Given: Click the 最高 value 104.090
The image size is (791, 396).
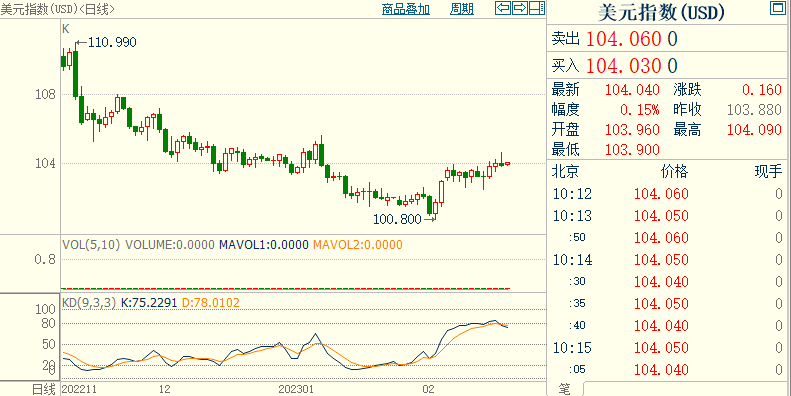Looking at the screenshot, I should click(754, 130).
